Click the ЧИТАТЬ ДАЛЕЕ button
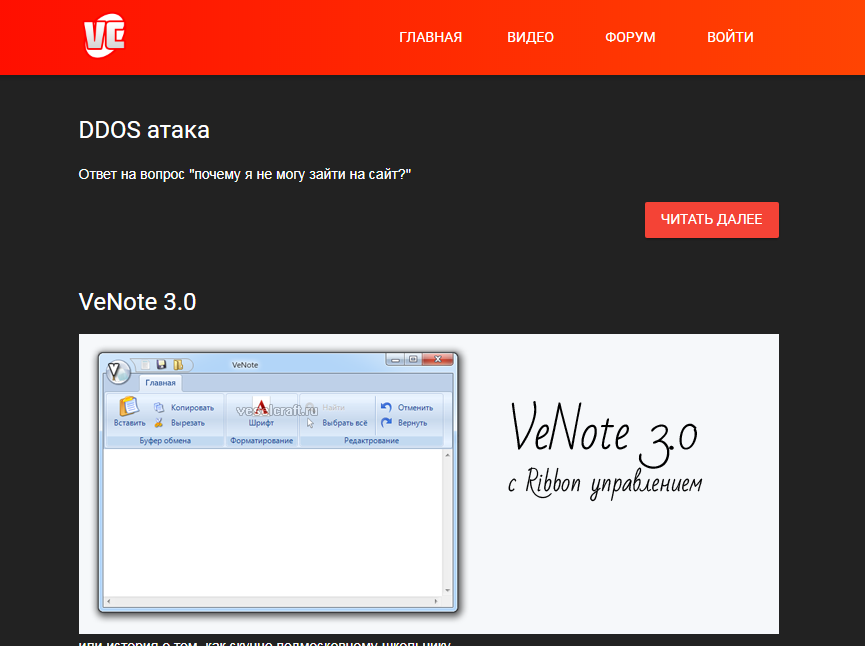Image resolution: width=865 pixels, height=646 pixels. tap(712, 220)
